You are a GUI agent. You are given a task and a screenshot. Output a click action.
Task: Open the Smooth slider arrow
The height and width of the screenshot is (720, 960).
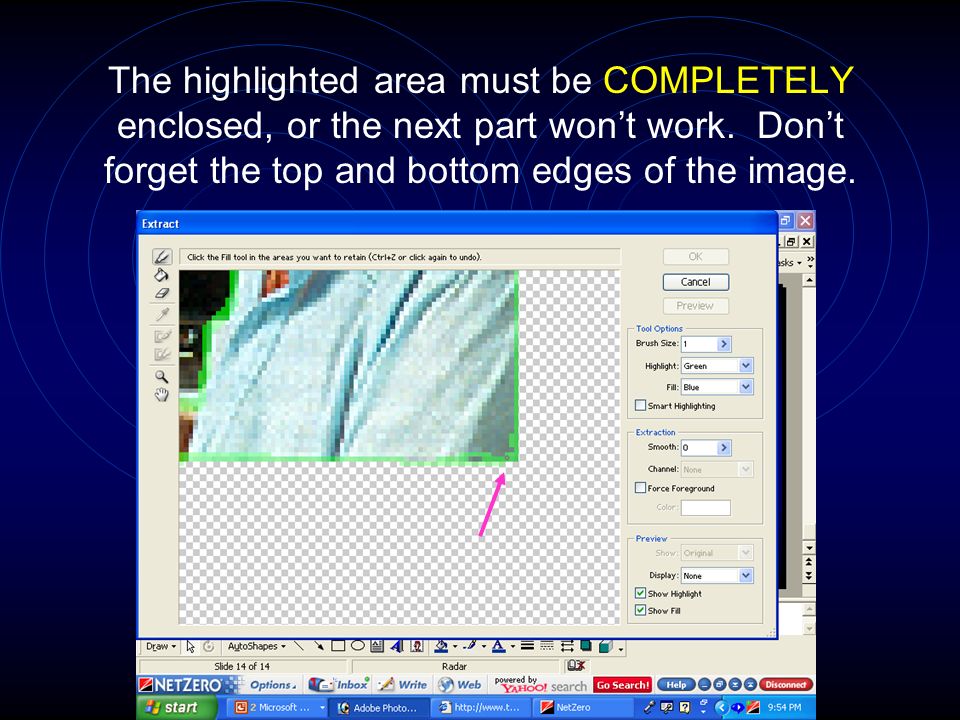coord(724,448)
